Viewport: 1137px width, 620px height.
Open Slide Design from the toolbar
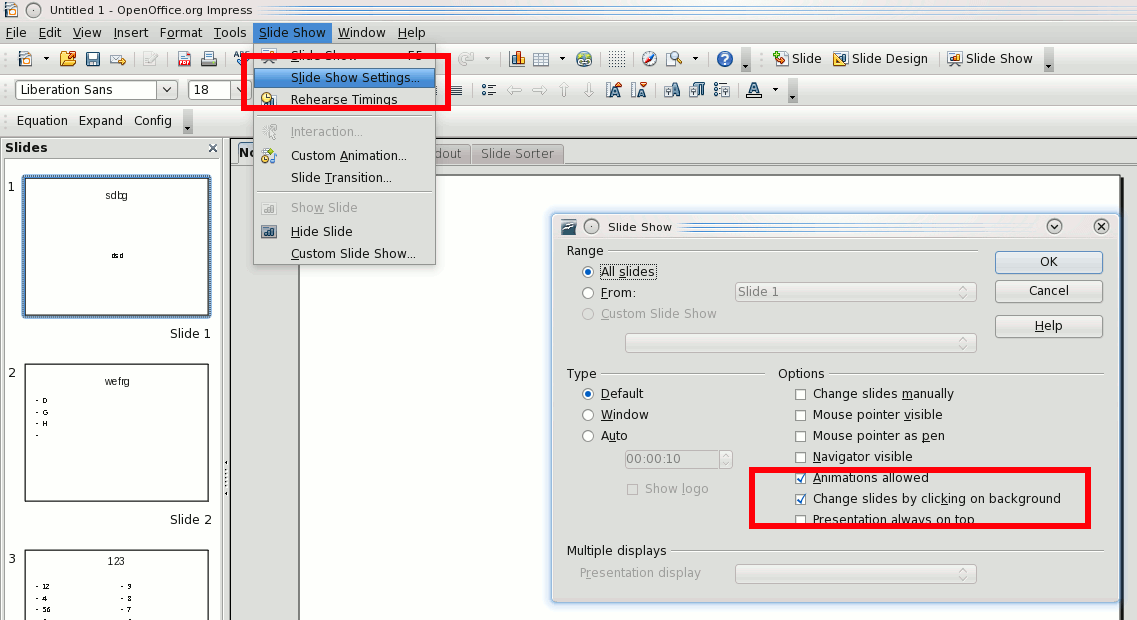point(880,59)
